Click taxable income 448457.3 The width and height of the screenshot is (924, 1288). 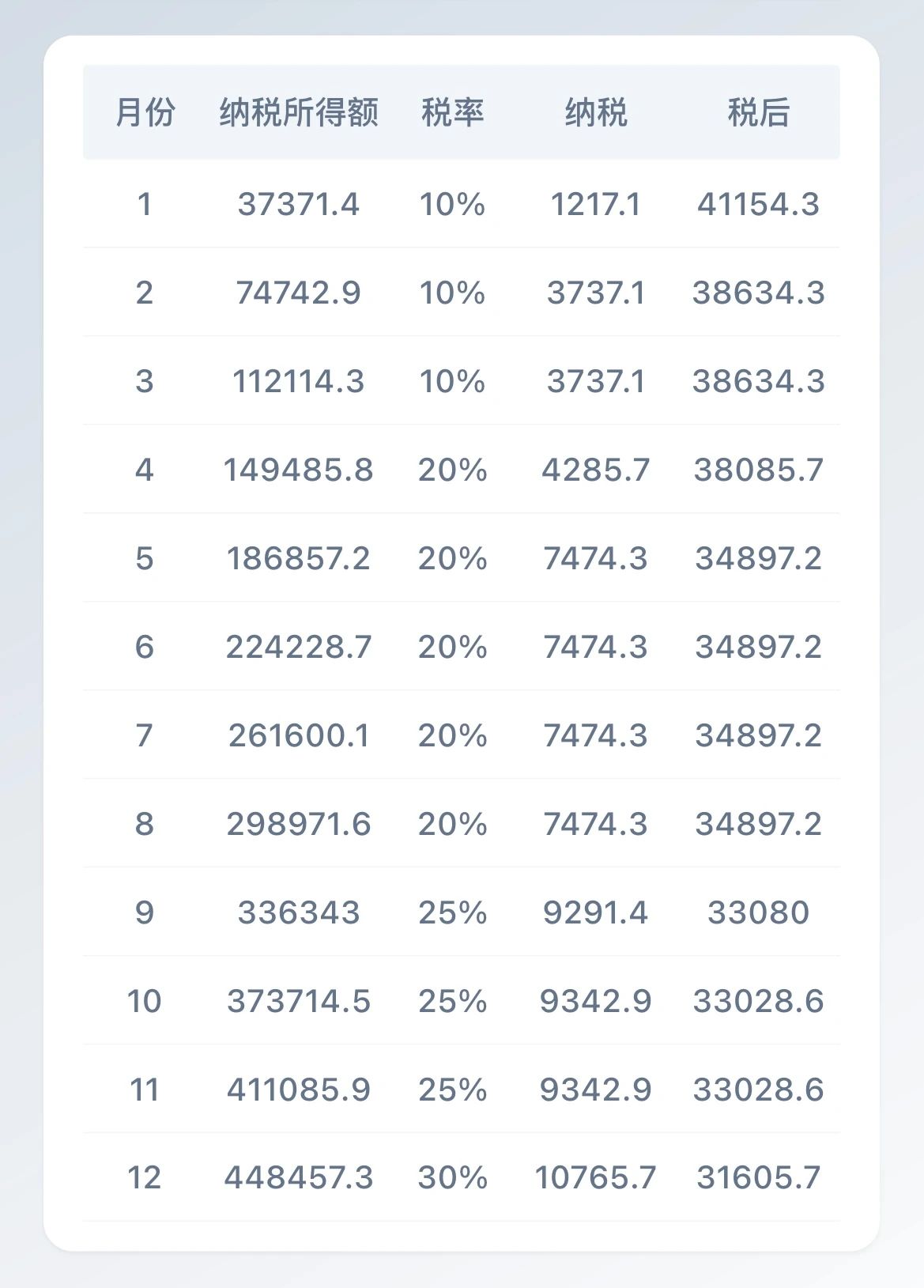point(299,1178)
